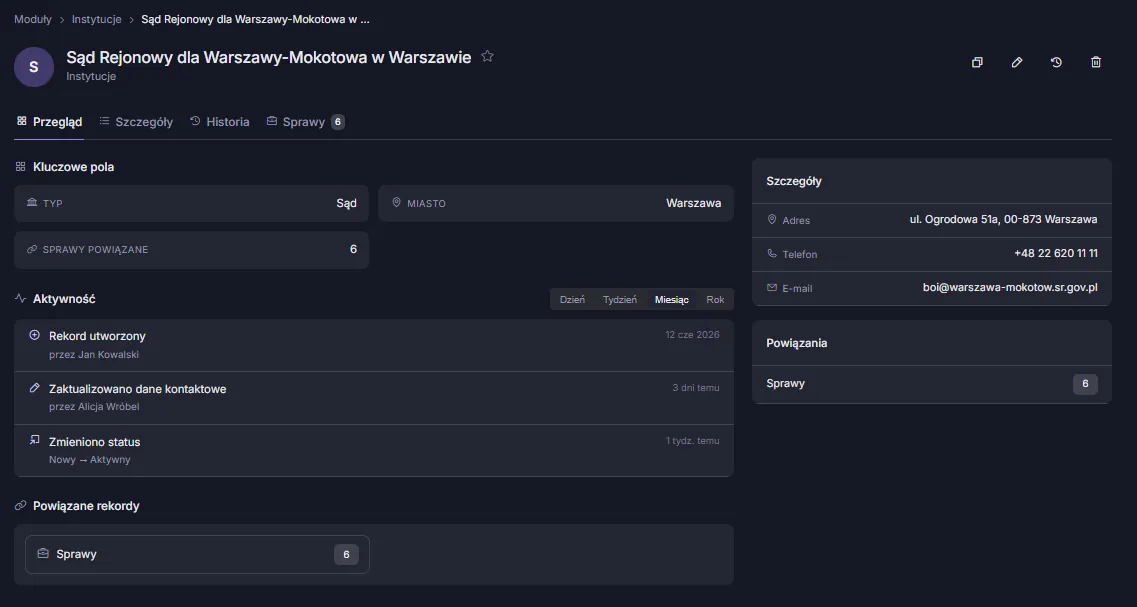
Task: Click the Nowy → Aktywny status change text
Action: tap(90, 460)
